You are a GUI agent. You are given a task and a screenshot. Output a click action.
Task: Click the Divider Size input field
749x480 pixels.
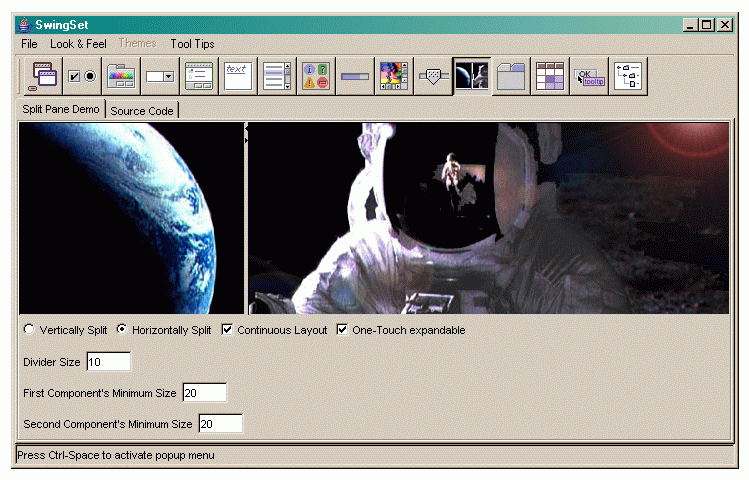coord(108,362)
